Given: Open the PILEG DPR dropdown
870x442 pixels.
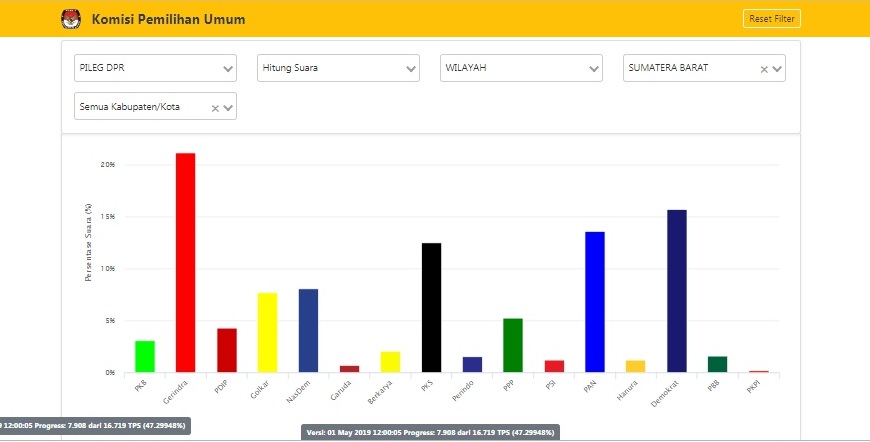Looking at the screenshot, I should click(x=155, y=69).
